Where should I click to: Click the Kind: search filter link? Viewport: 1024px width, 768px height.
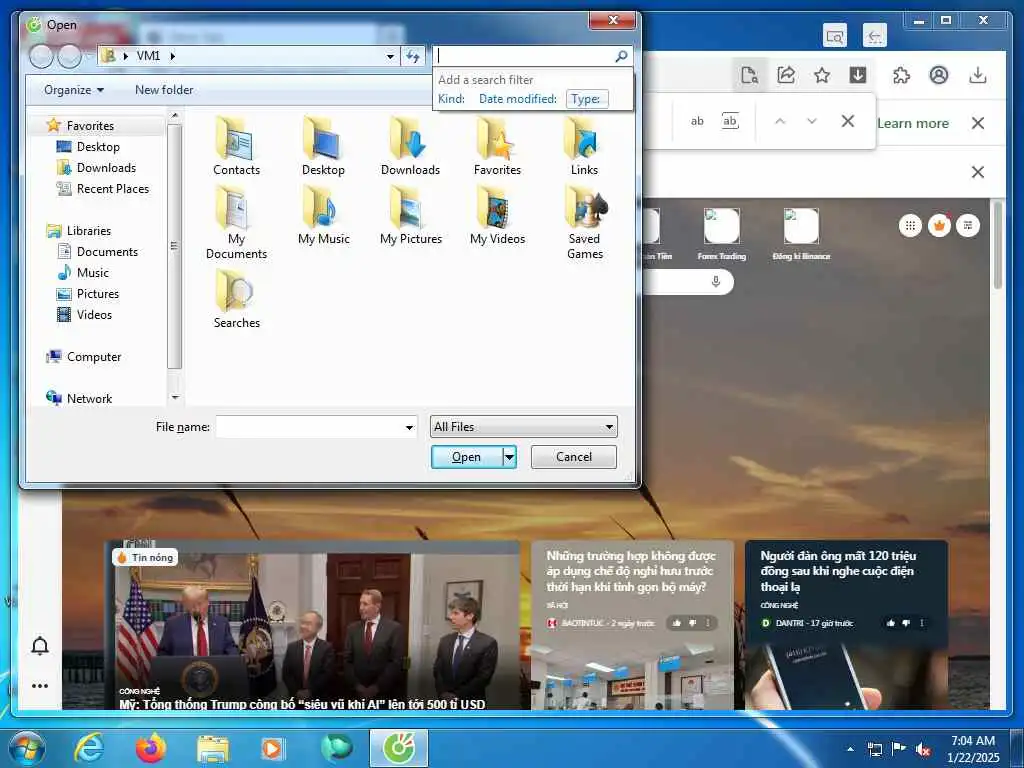(x=451, y=99)
